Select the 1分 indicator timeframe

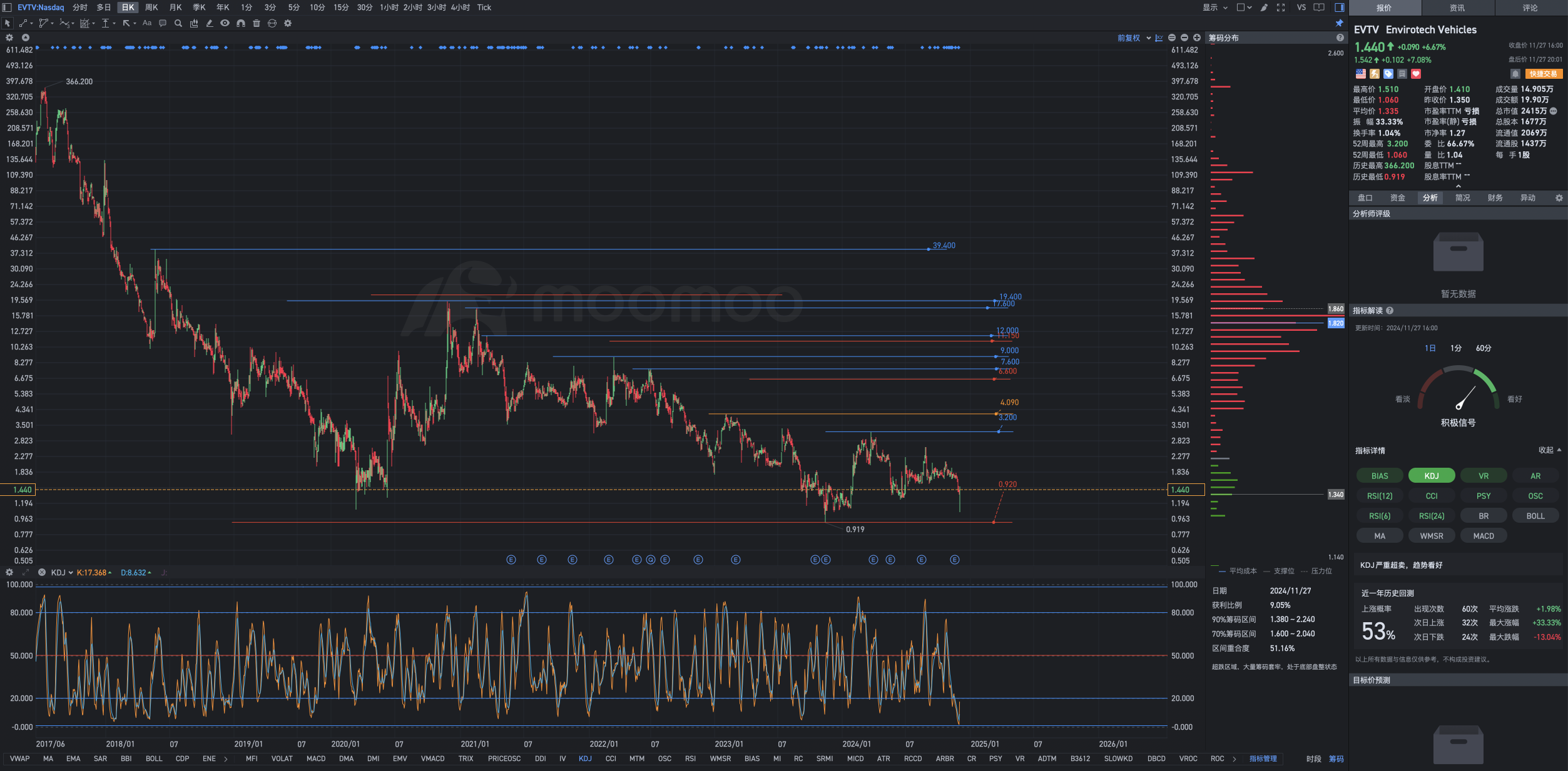point(1456,348)
